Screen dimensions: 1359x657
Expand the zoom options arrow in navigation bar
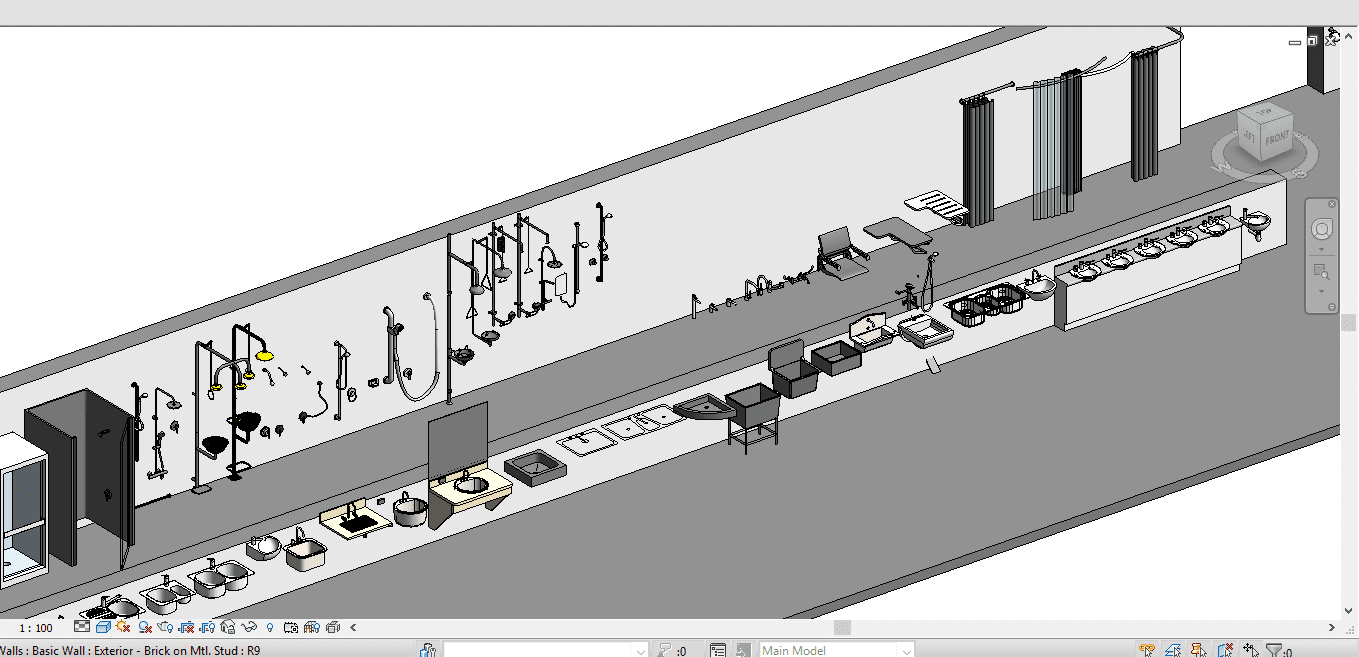tap(1322, 291)
